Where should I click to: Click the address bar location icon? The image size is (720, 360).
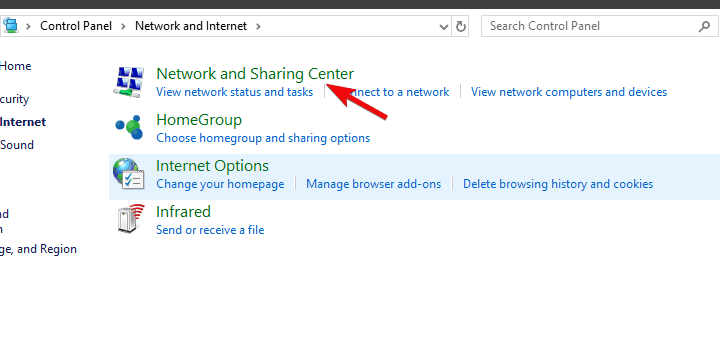click(10, 26)
